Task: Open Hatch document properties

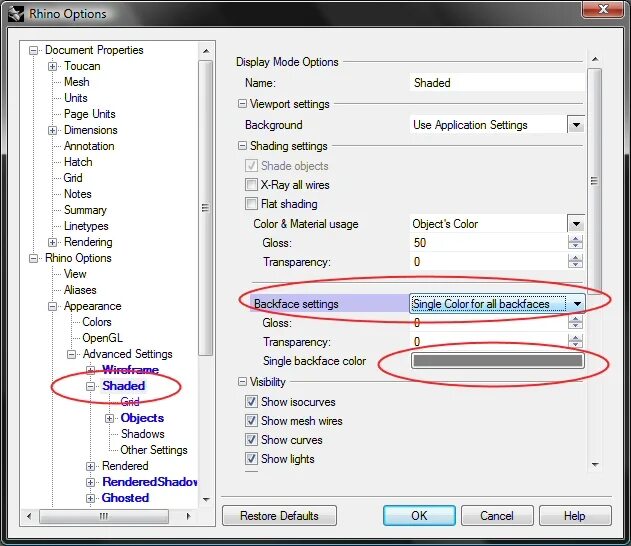Action: 78,162
